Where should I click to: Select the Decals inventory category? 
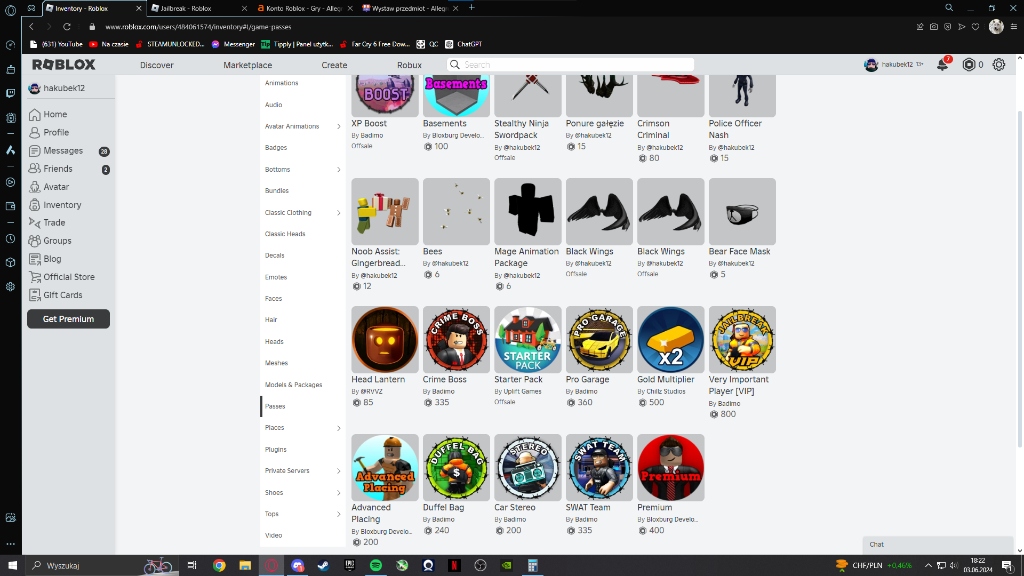(274, 255)
